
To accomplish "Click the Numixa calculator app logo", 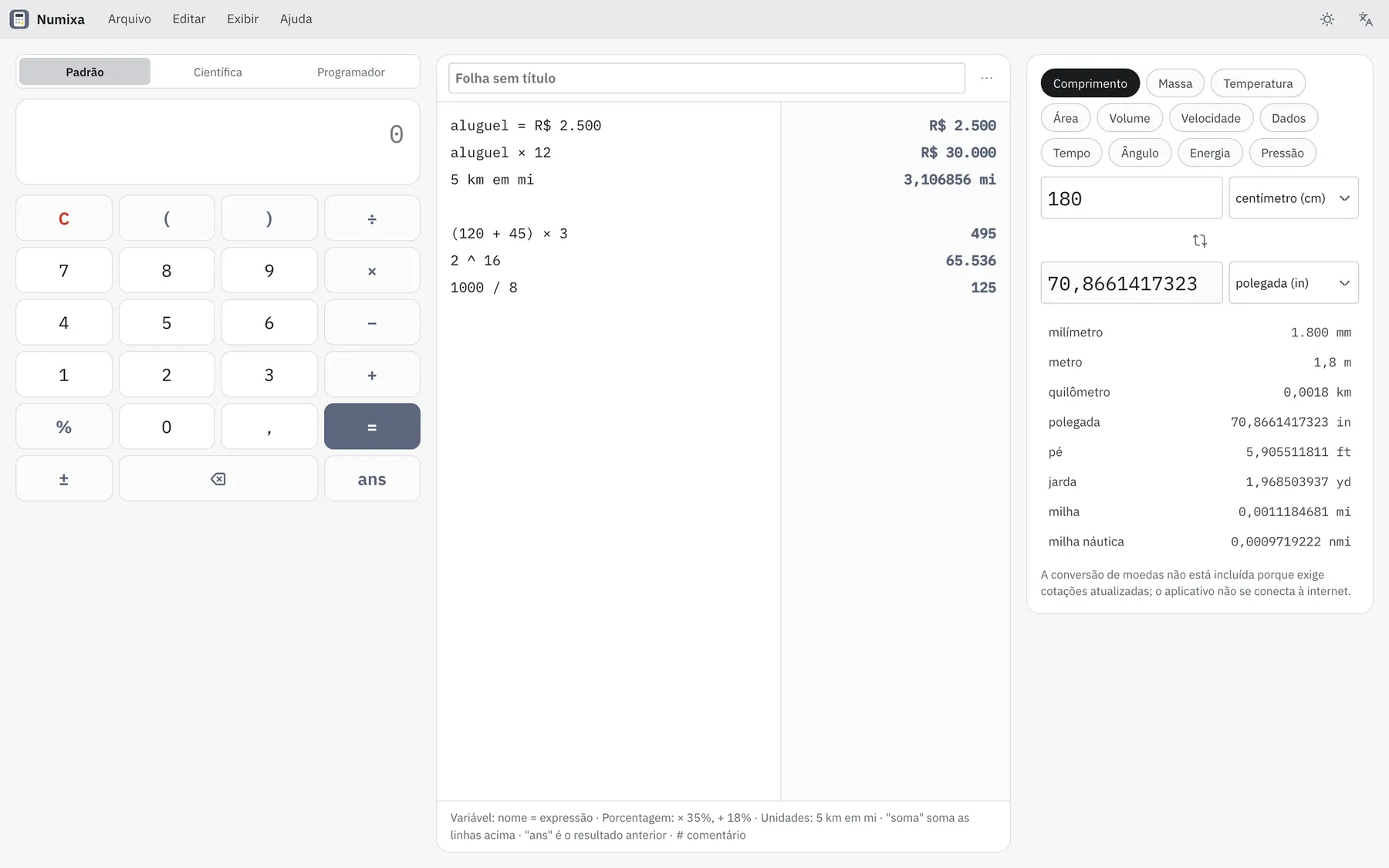I will tap(19, 19).
